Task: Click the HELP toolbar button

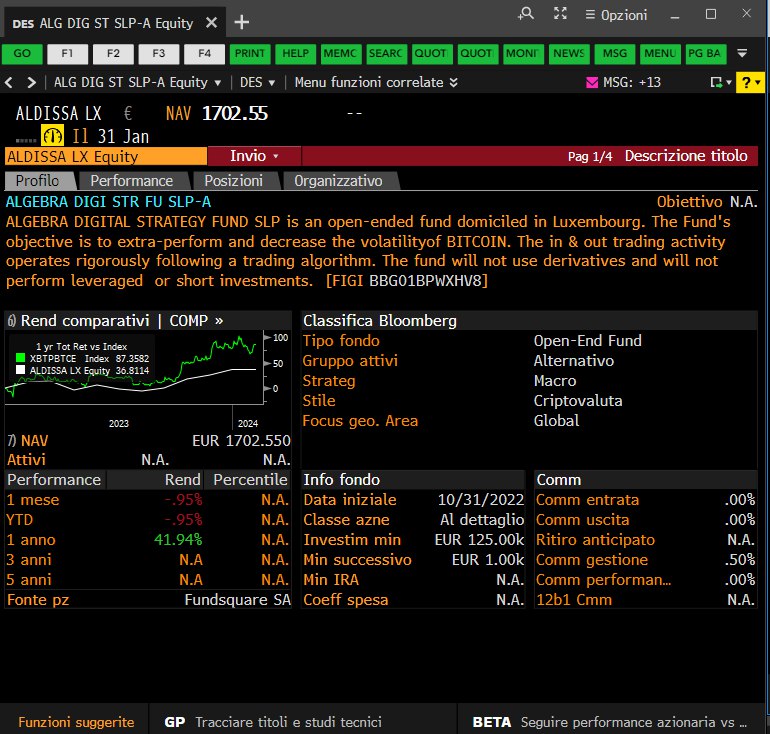Action: point(295,54)
